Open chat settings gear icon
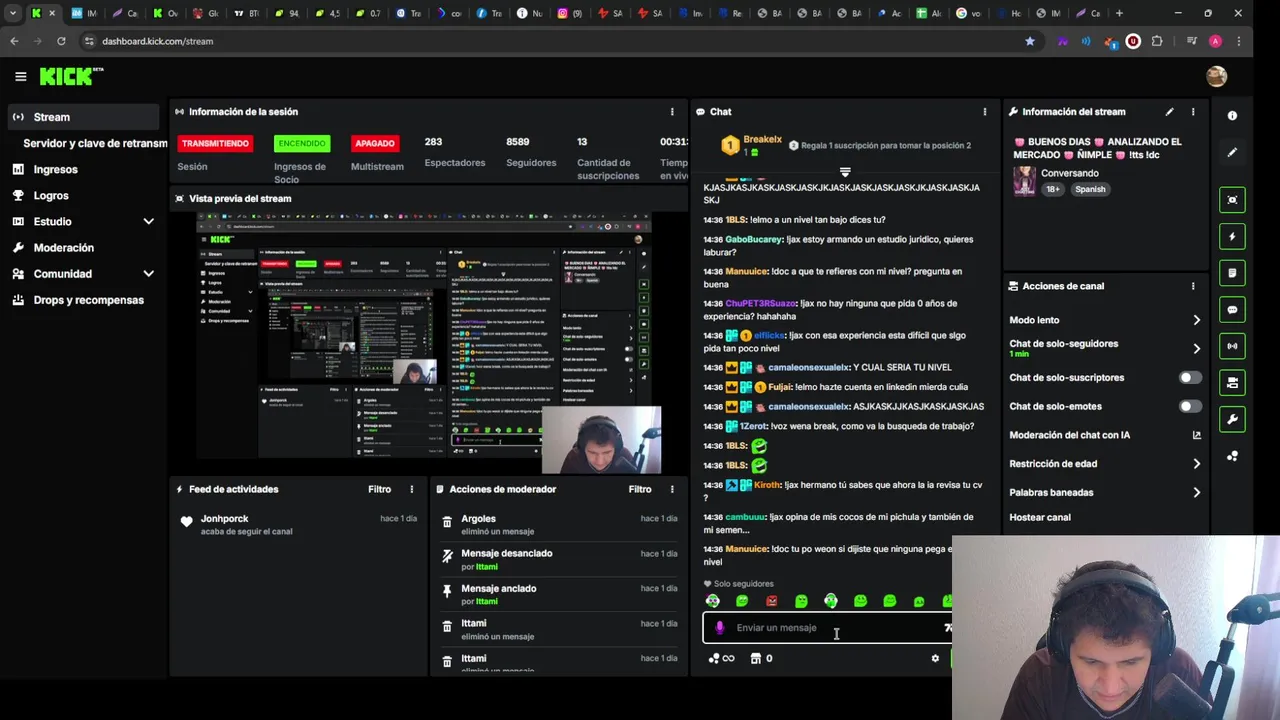 [935, 658]
